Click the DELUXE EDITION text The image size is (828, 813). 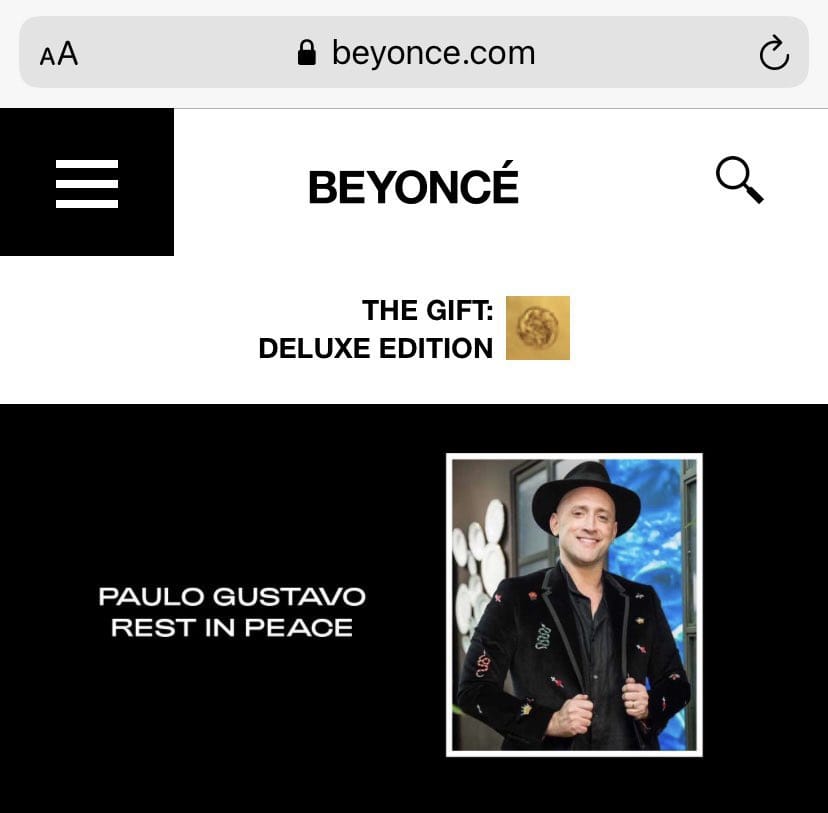(x=375, y=348)
